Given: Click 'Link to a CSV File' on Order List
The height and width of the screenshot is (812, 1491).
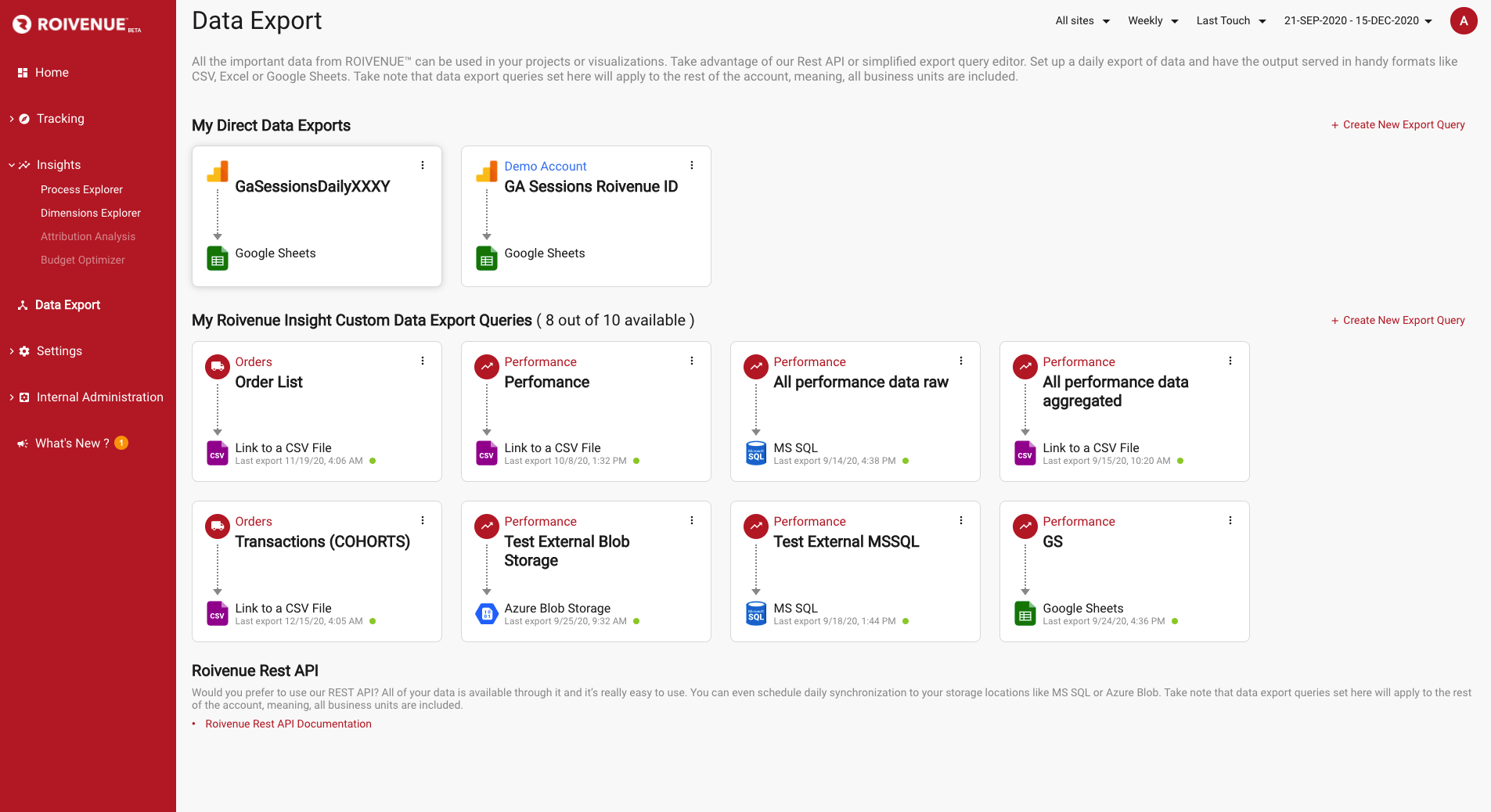Looking at the screenshot, I should (283, 448).
